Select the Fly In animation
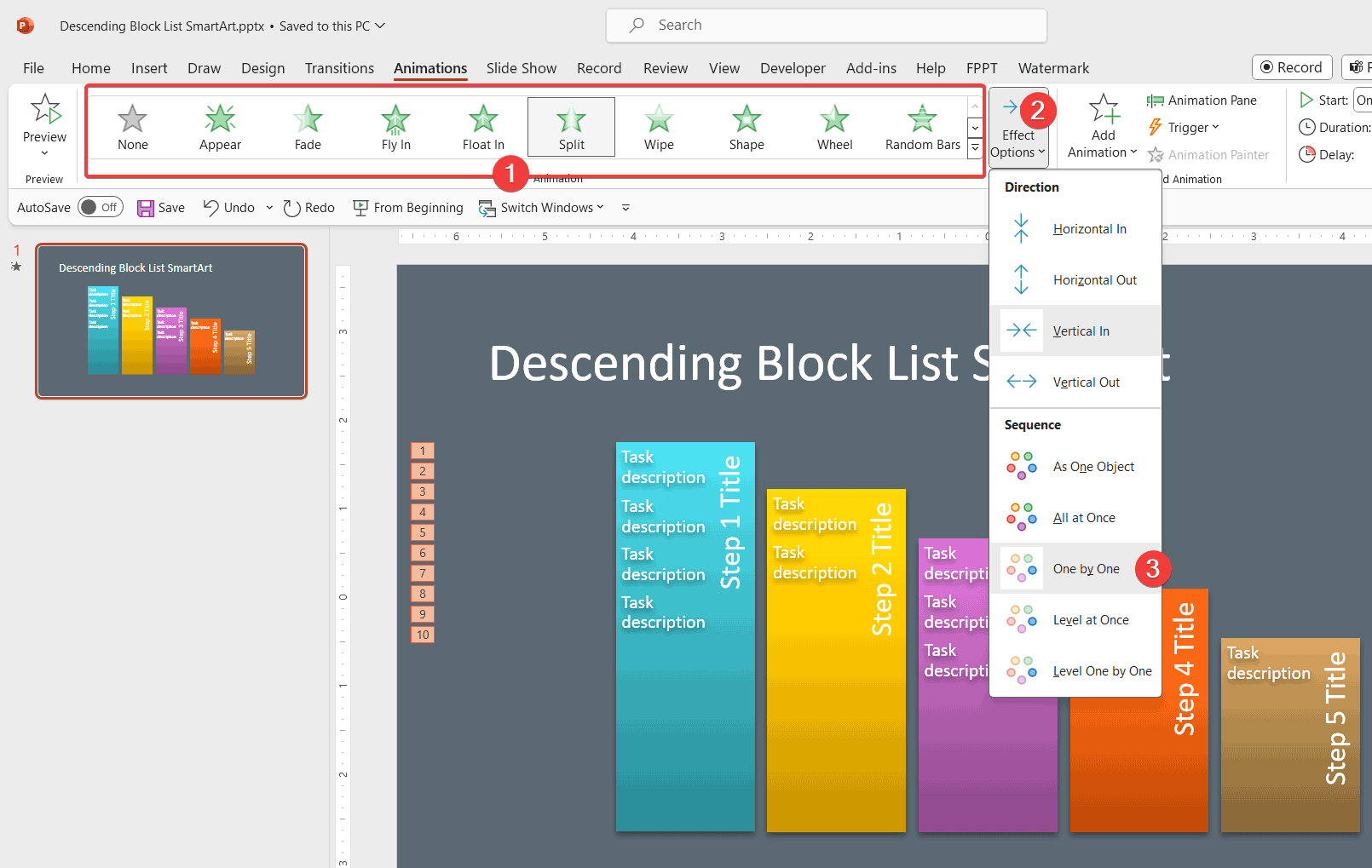Image resolution: width=1372 pixels, height=868 pixels. [x=395, y=126]
